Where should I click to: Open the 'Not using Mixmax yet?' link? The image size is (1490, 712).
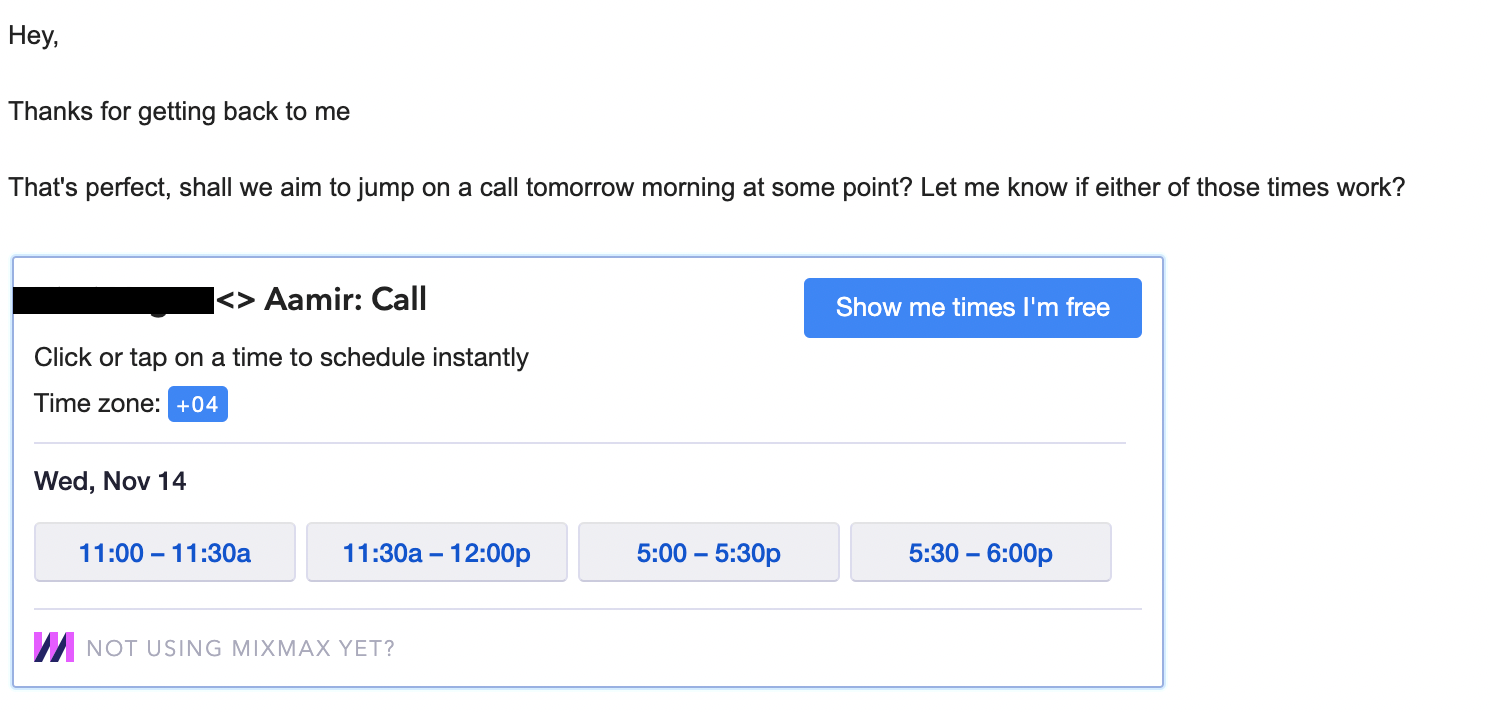(241, 648)
